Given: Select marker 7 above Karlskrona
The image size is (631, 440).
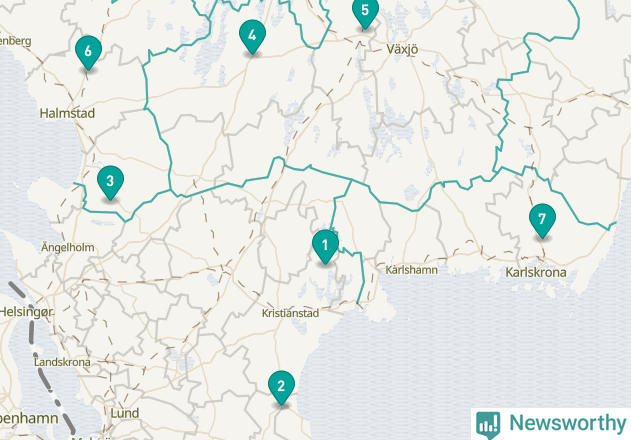Looking at the screenshot, I should 542,219.
